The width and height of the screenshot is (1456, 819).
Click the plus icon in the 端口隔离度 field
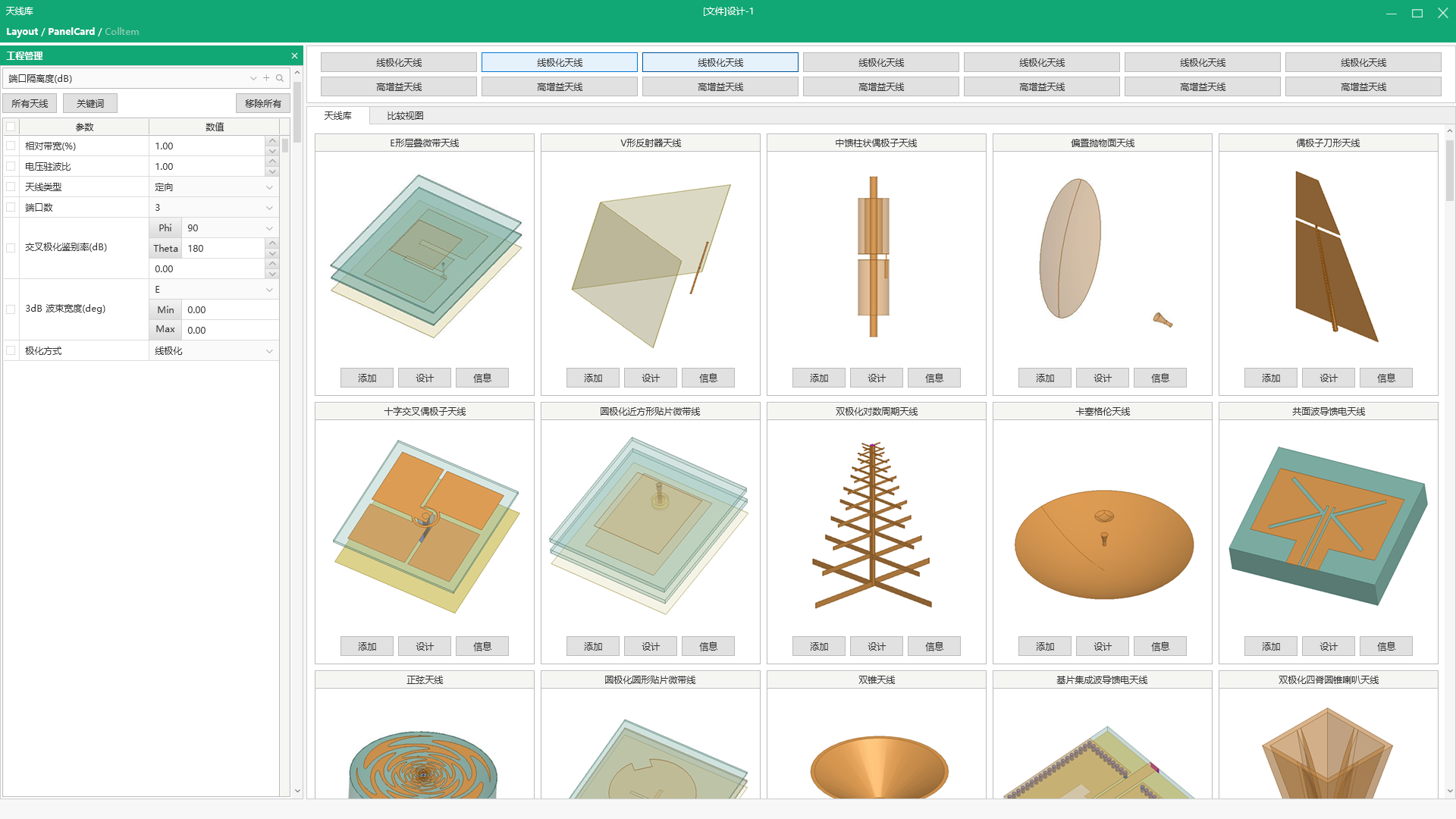(x=266, y=78)
